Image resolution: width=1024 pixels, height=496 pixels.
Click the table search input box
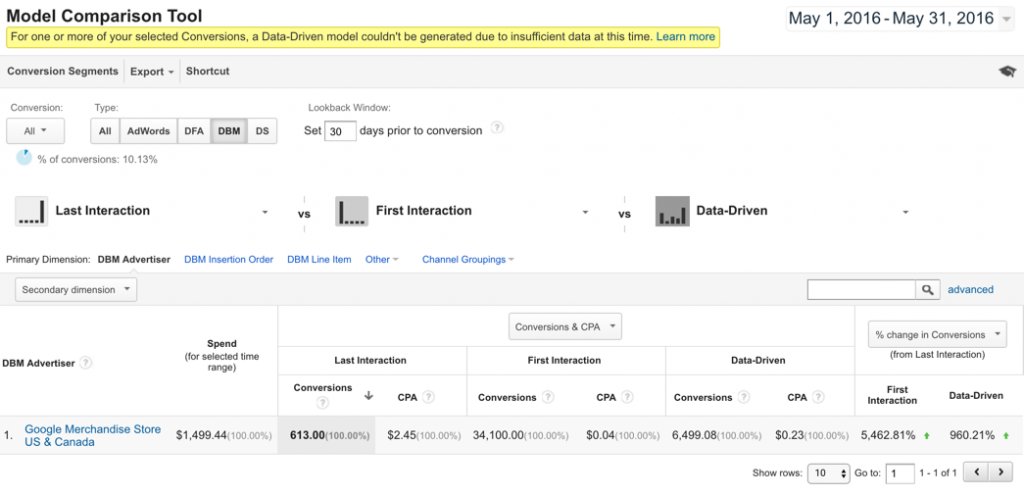click(861, 290)
